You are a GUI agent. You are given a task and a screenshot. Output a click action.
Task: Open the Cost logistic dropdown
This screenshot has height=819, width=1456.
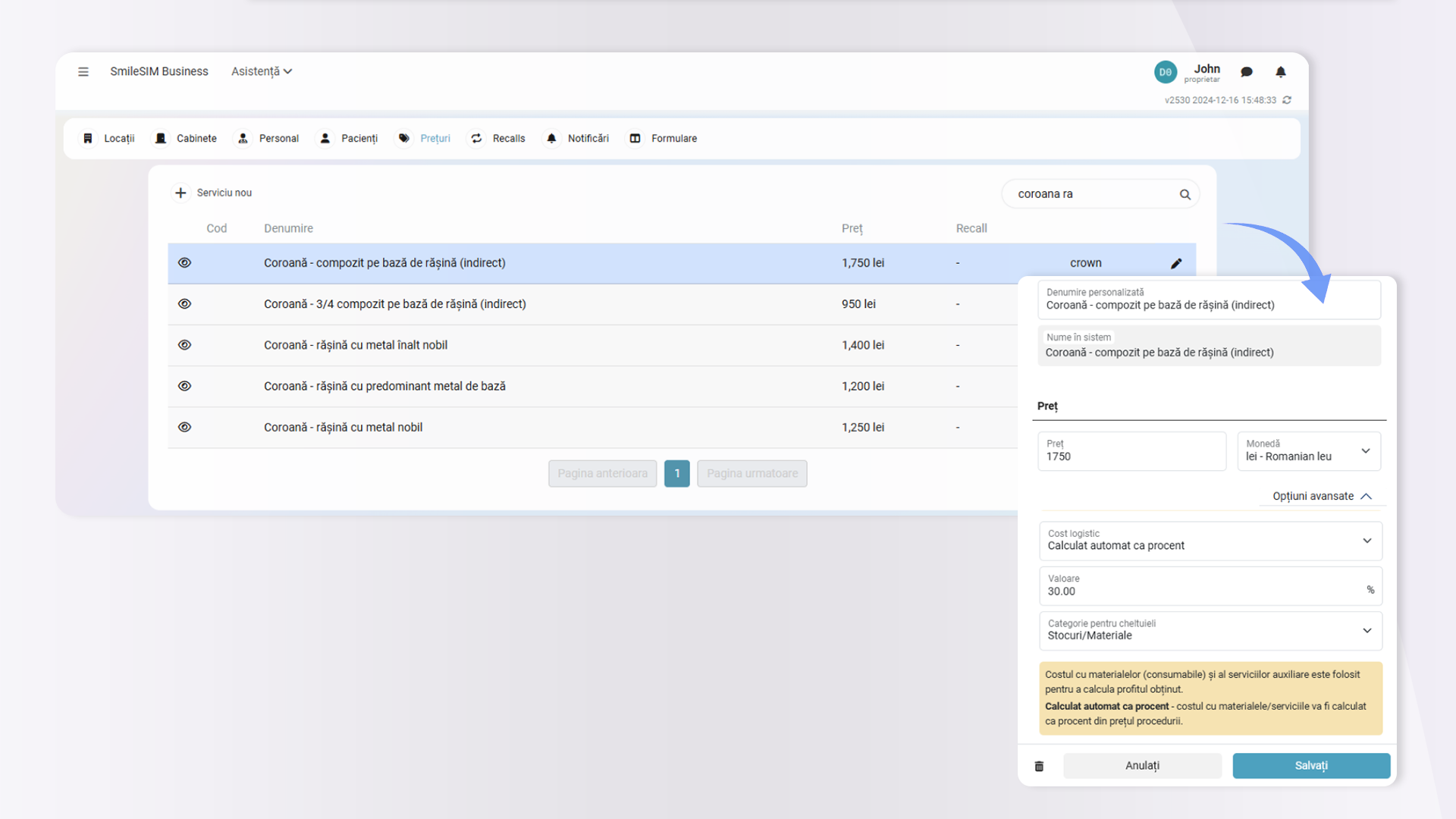click(1210, 541)
